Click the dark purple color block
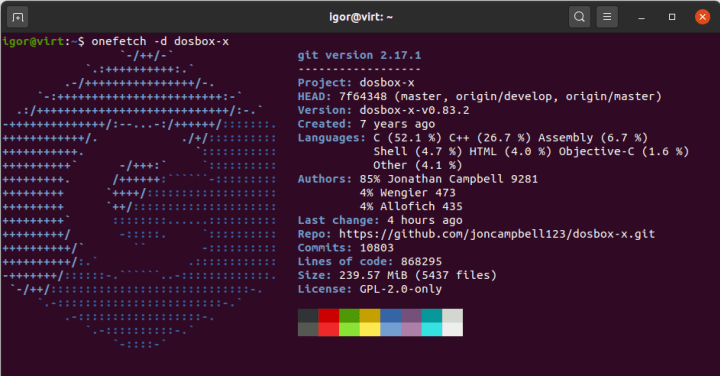720x376 pixels. click(x=411, y=315)
